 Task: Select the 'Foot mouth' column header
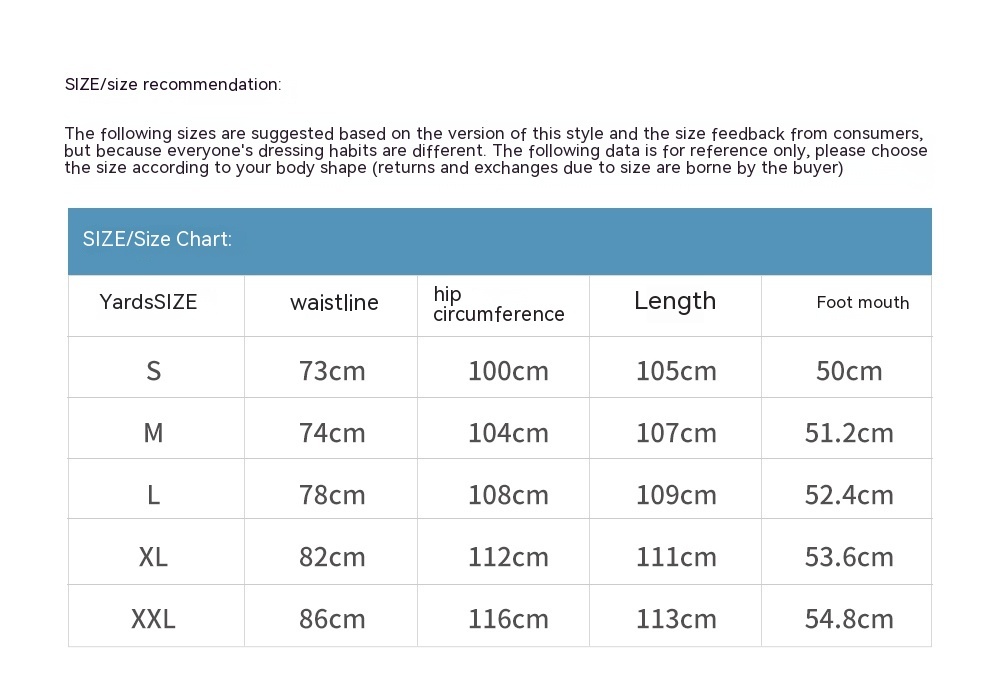coord(862,303)
